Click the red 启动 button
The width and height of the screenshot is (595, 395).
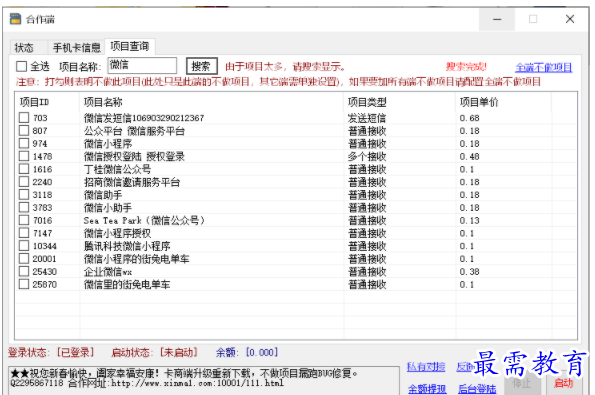563,383
